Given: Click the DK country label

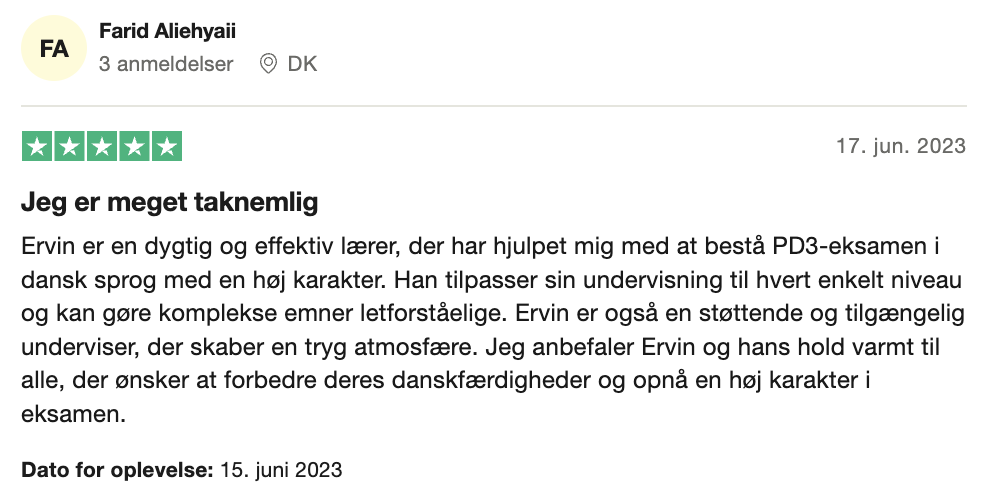Looking at the screenshot, I should (x=302, y=64).
